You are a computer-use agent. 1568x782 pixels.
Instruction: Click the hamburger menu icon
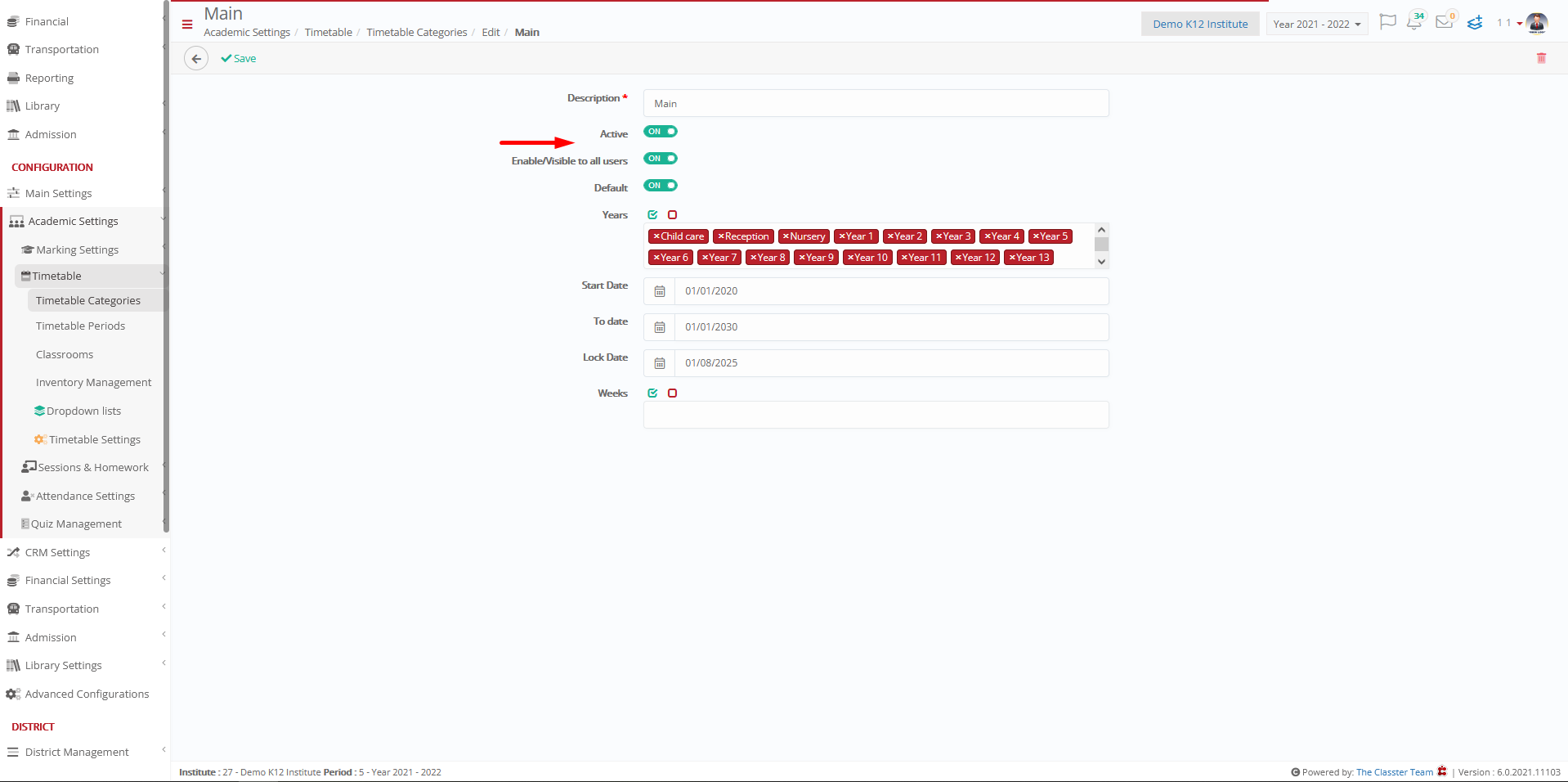tap(187, 25)
